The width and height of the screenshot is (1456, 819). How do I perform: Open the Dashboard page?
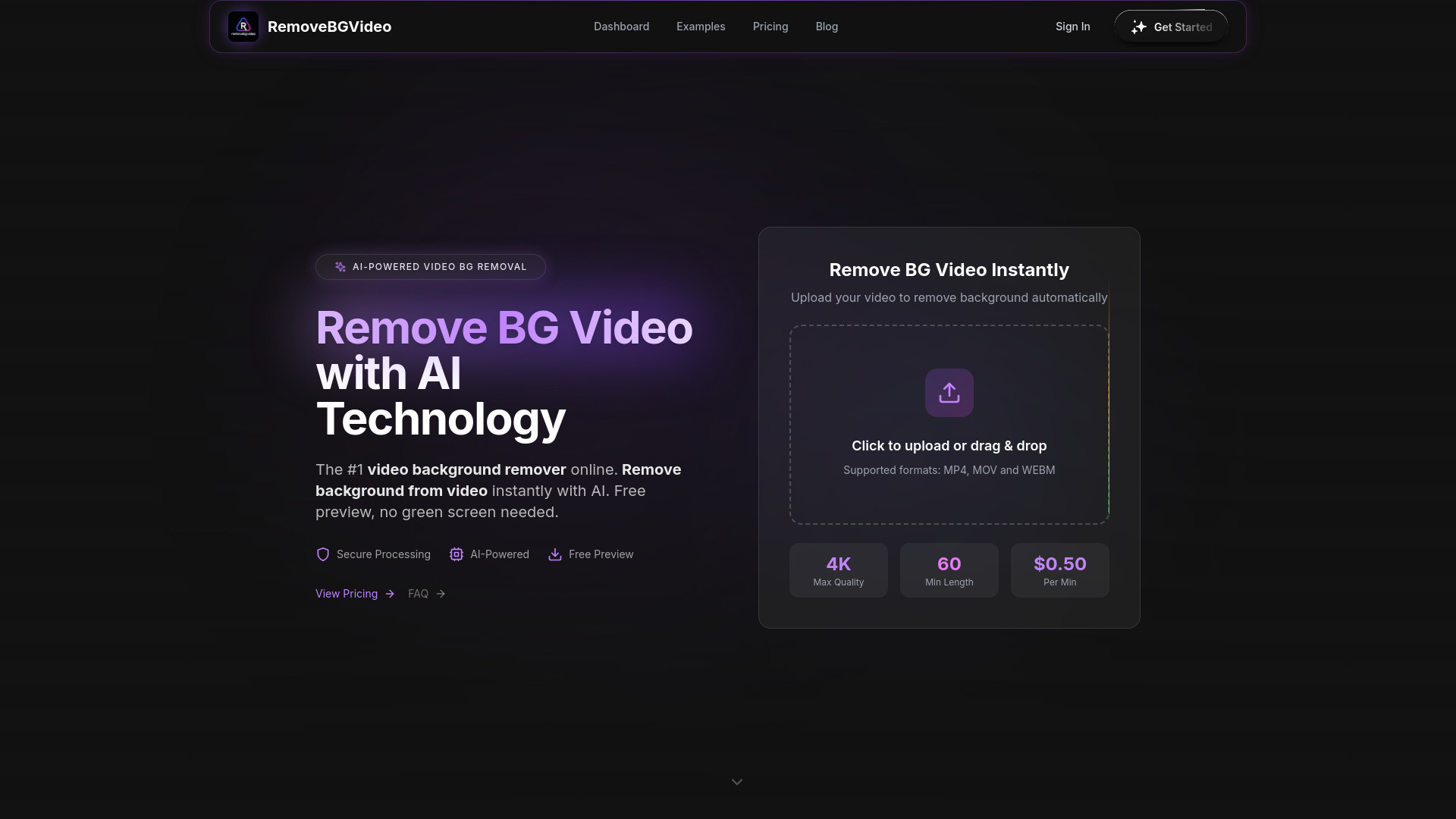click(620, 26)
